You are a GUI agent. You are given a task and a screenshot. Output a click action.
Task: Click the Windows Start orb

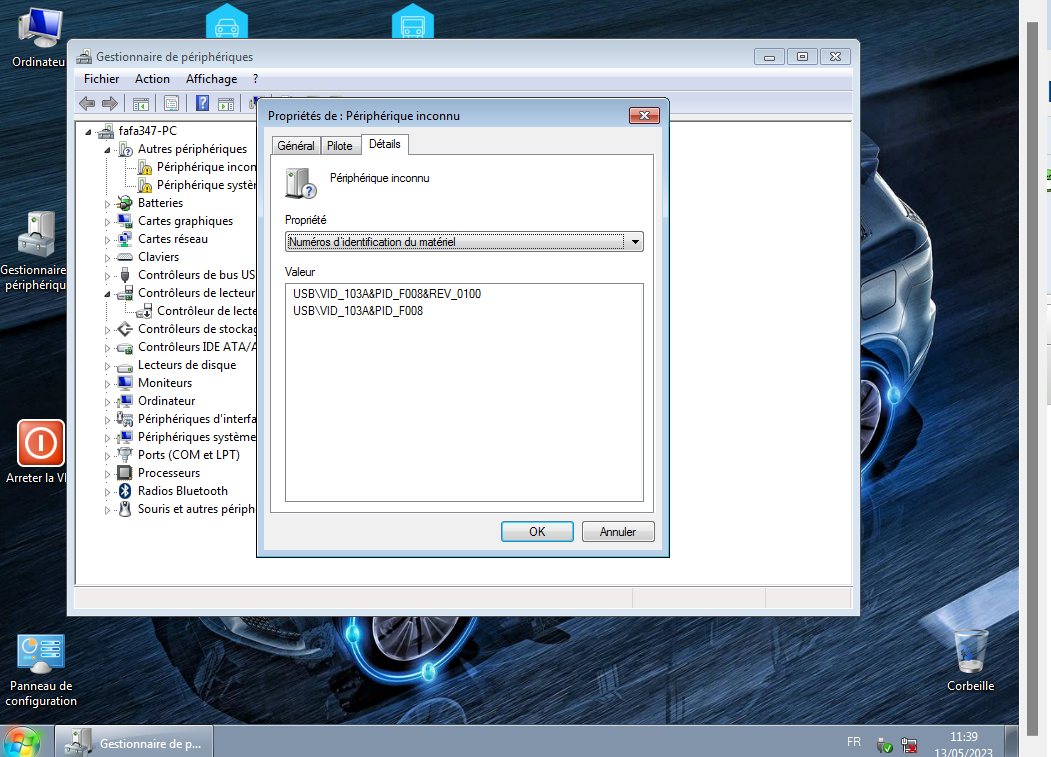point(21,742)
